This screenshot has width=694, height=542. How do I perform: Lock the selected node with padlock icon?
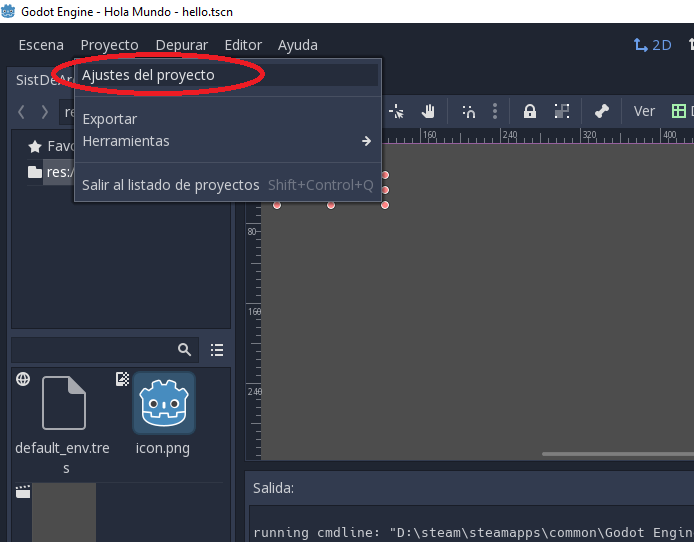pos(530,111)
